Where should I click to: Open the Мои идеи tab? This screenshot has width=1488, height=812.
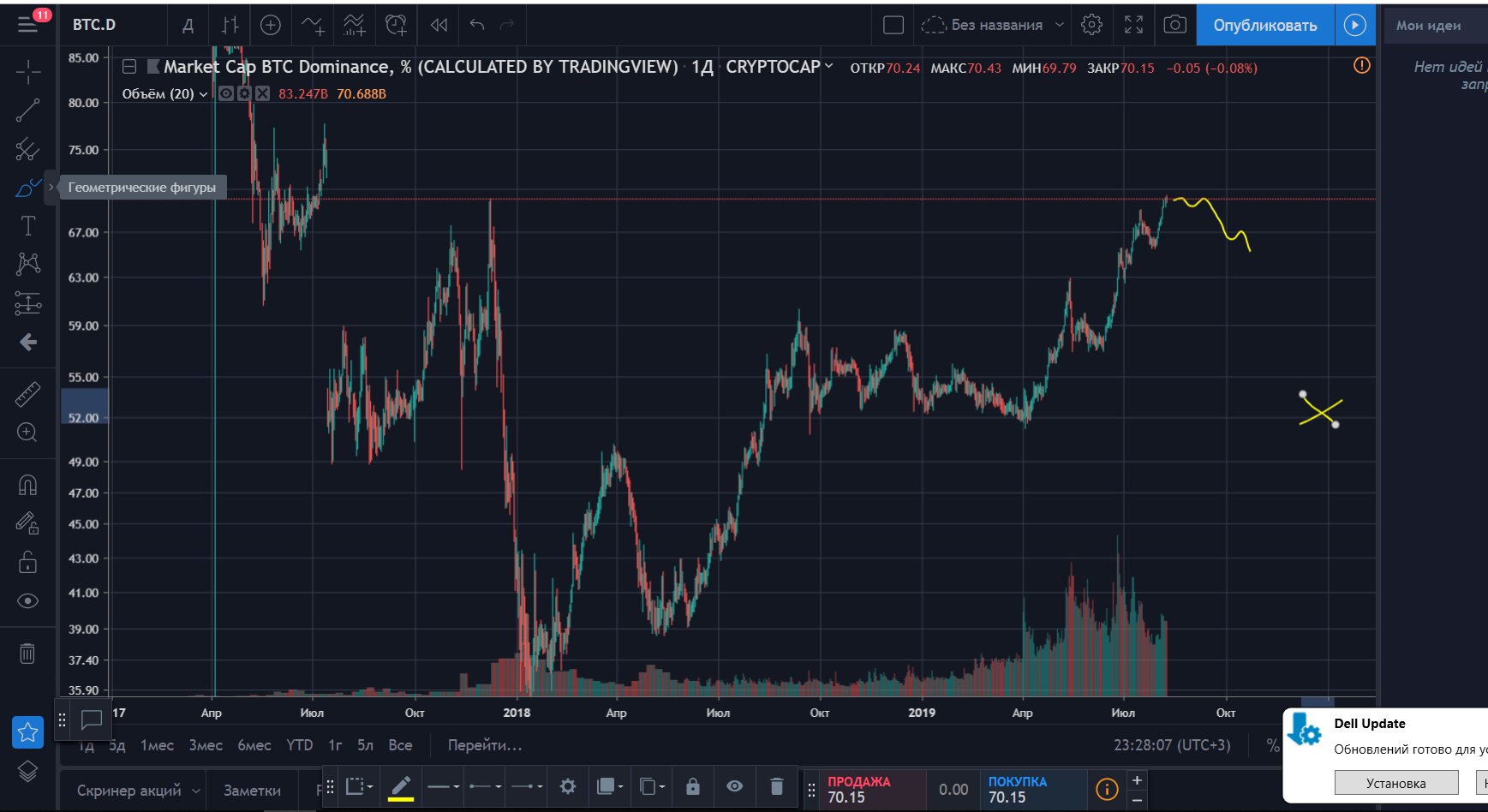[1429, 26]
